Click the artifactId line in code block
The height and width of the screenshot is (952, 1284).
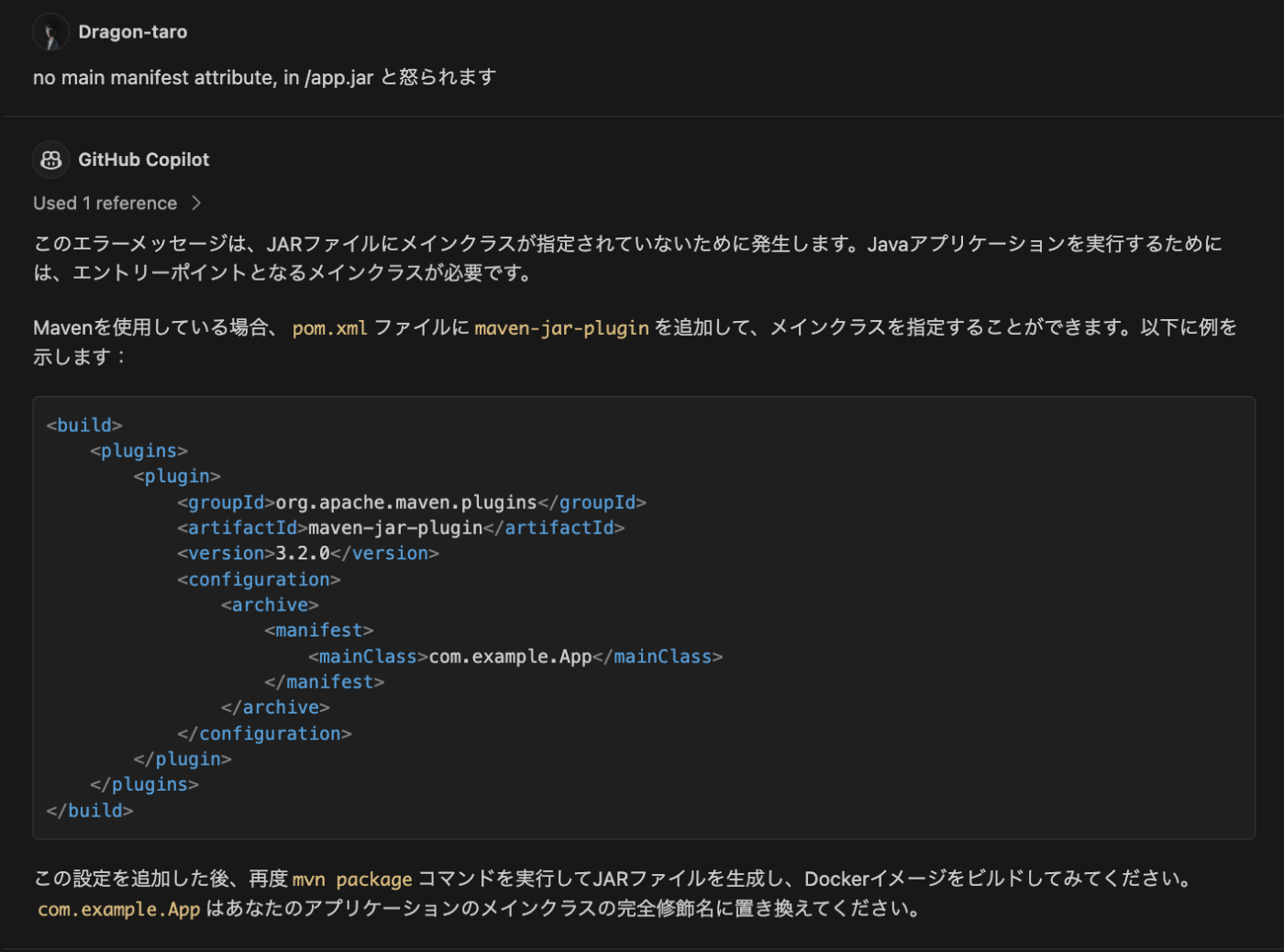401,528
